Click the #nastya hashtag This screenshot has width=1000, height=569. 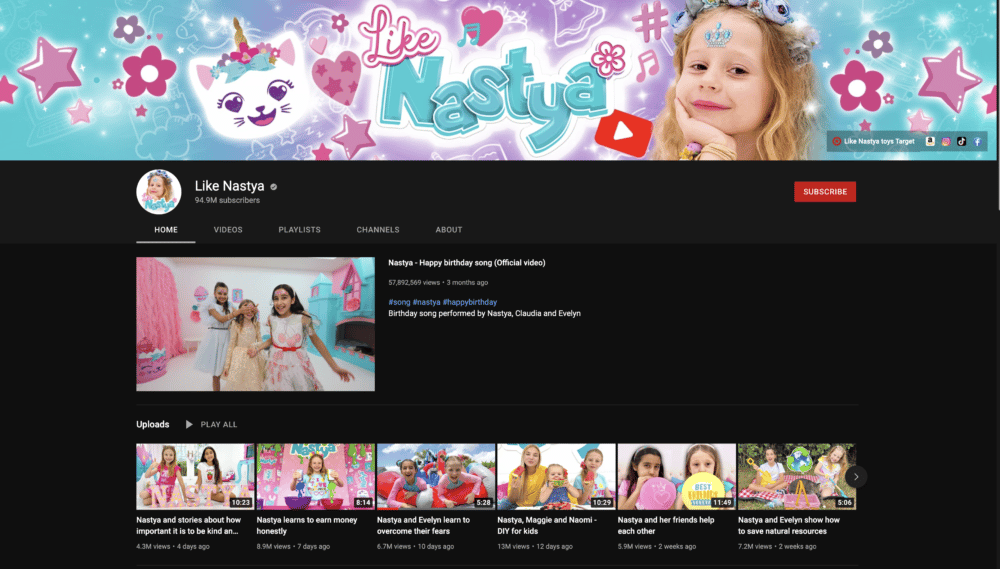tap(427, 302)
